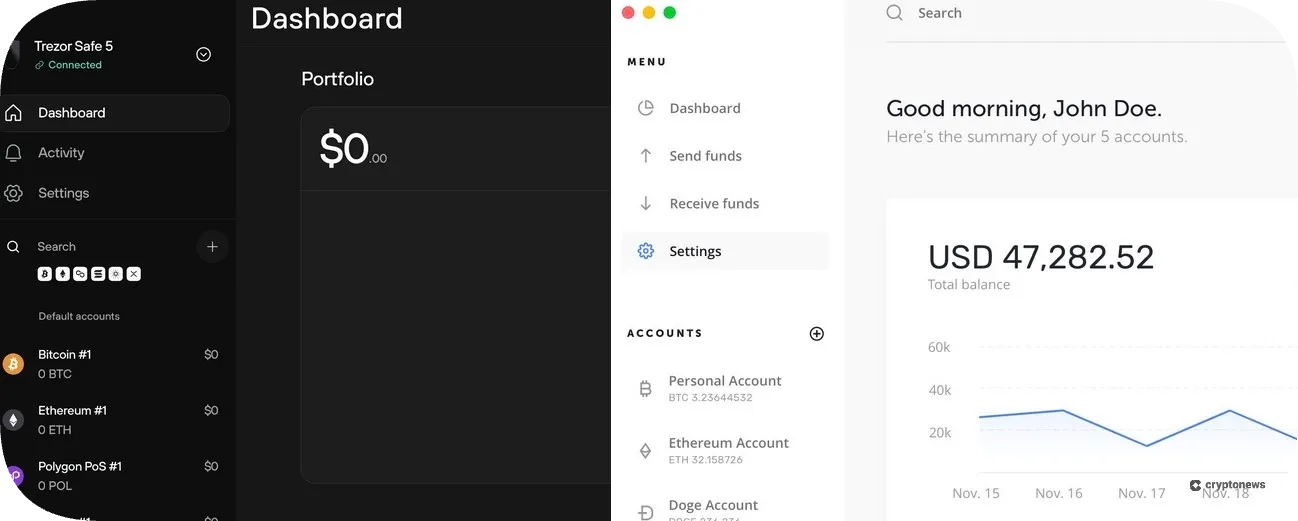Click the 'Default accounts' section label
This screenshot has width=1298, height=521.
click(79, 316)
